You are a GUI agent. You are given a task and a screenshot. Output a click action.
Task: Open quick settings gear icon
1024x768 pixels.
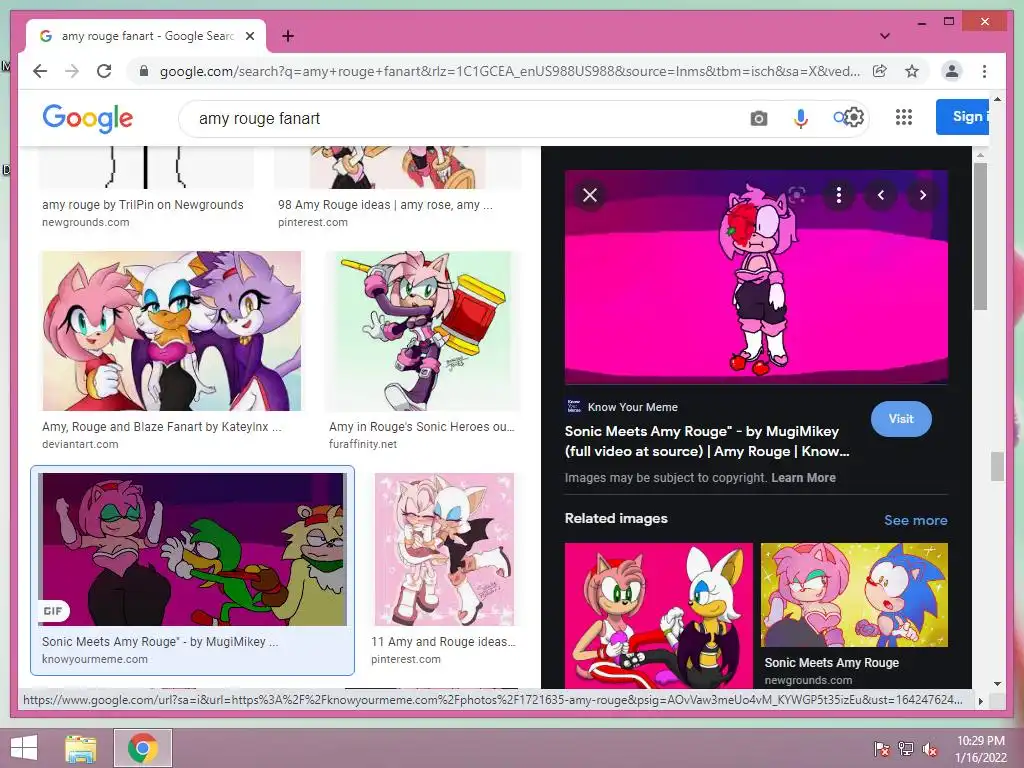[x=854, y=118]
